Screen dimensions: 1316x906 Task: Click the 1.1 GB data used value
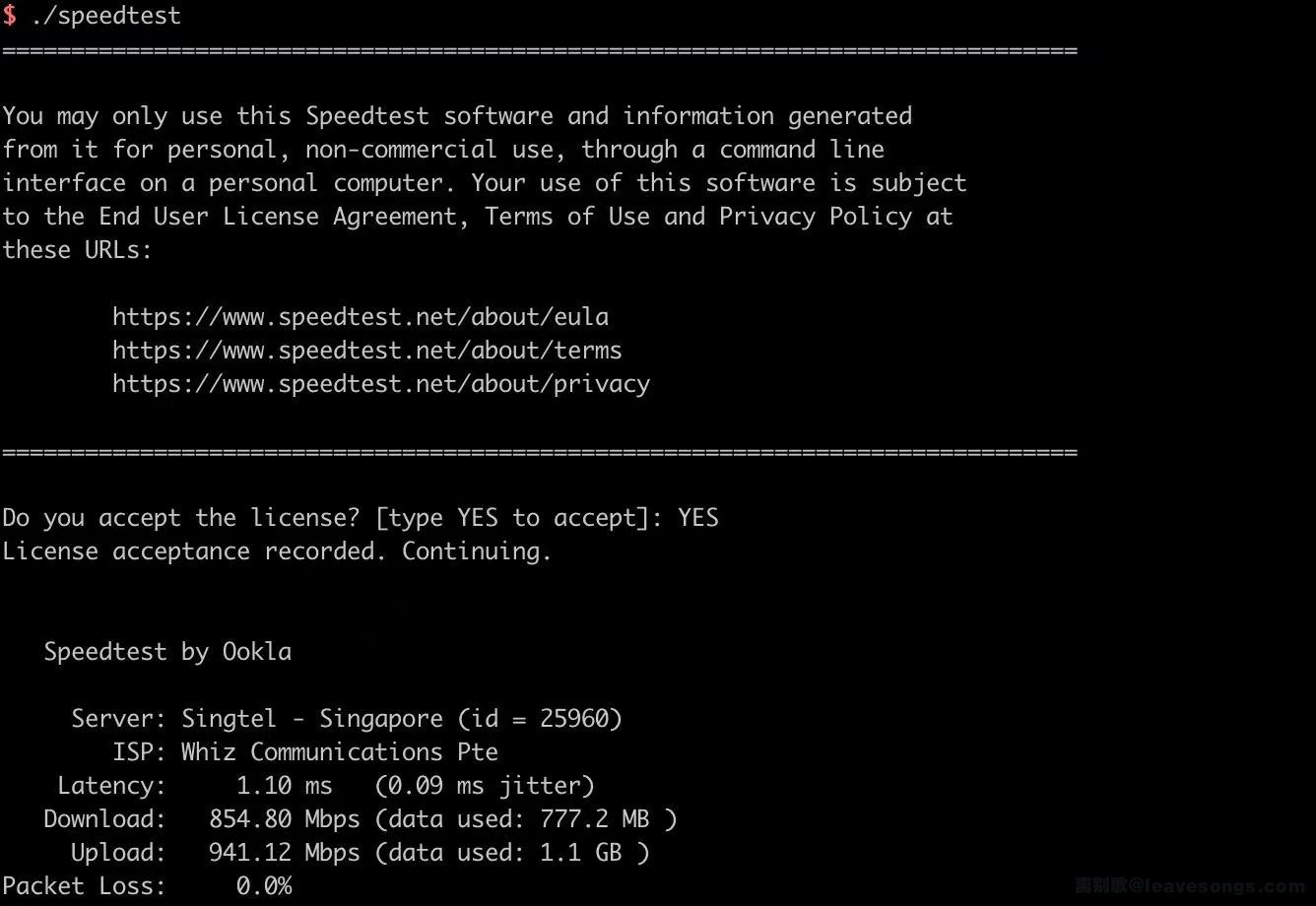tap(580, 853)
